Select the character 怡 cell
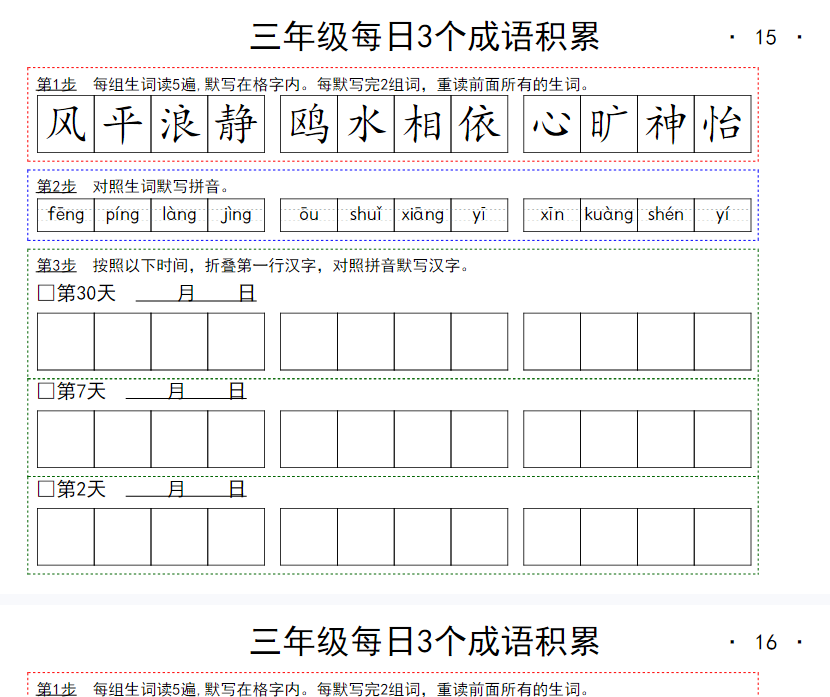 coord(722,124)
